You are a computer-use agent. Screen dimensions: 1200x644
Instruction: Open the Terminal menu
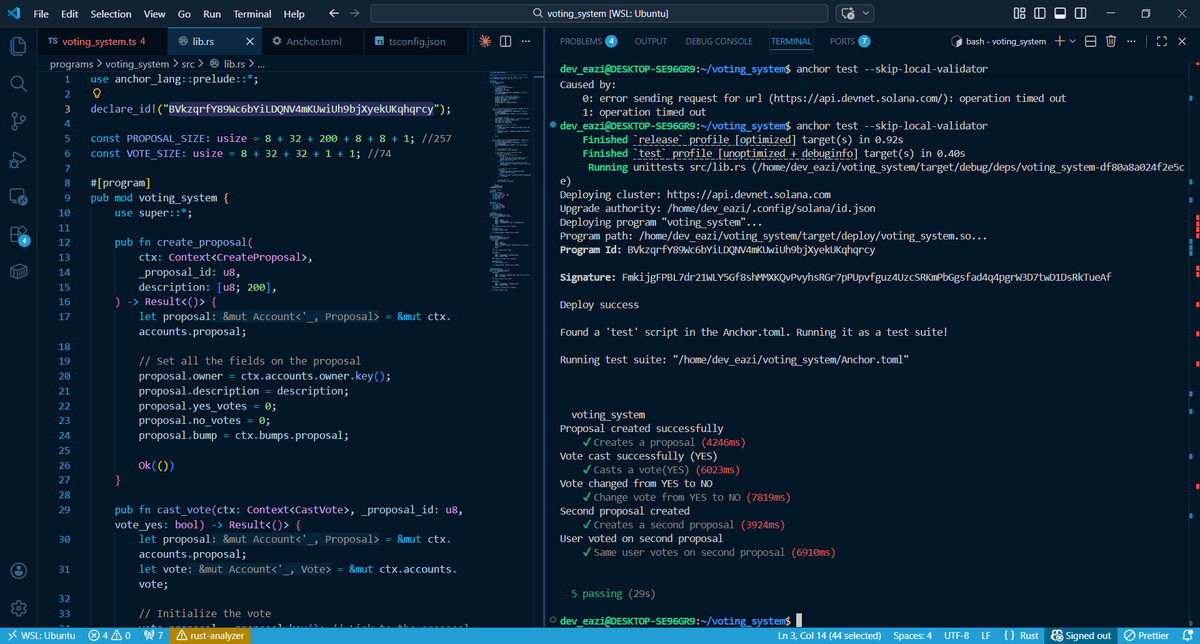pos(252,14)
